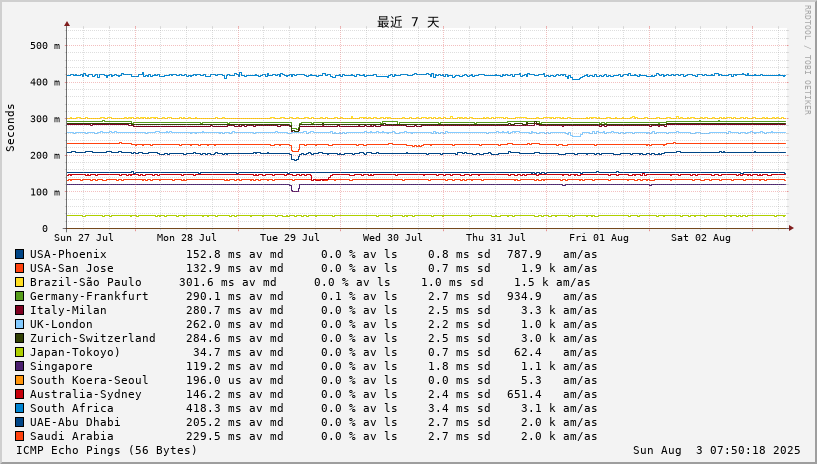
Task: Click the 651.4 am/as value
Action: click(x=524, y=395)
